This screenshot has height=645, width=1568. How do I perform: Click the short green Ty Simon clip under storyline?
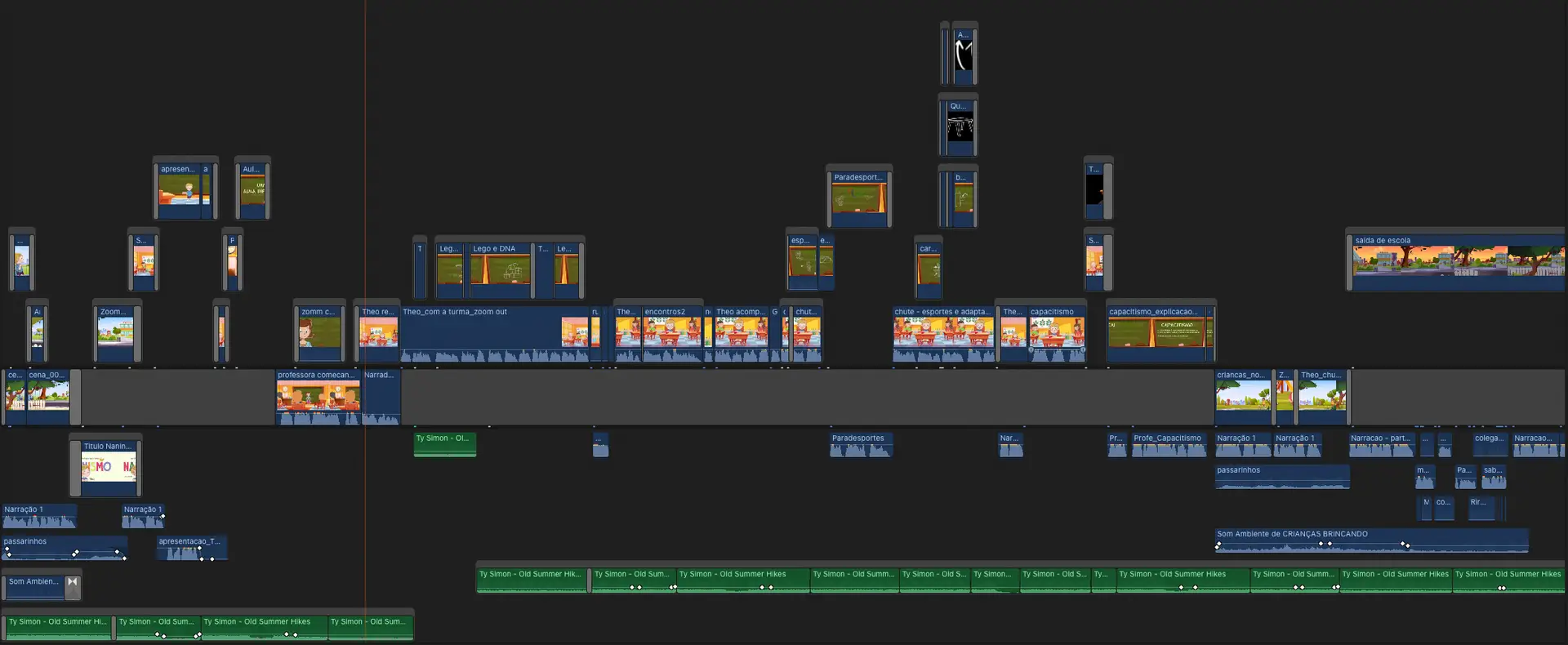pyautogui.click(x=444, y=444)
